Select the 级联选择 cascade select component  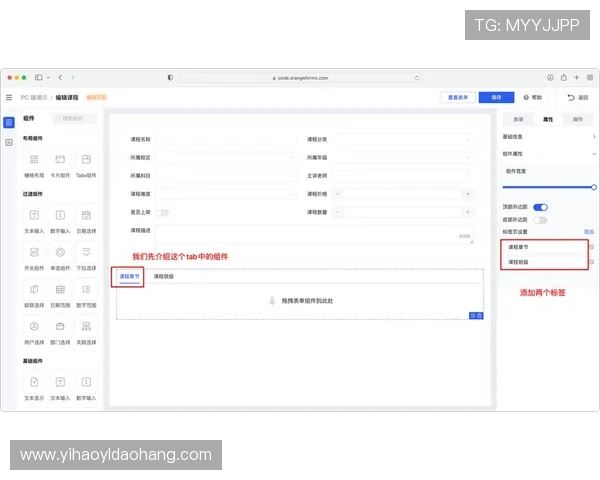click(x=34, y=294)
